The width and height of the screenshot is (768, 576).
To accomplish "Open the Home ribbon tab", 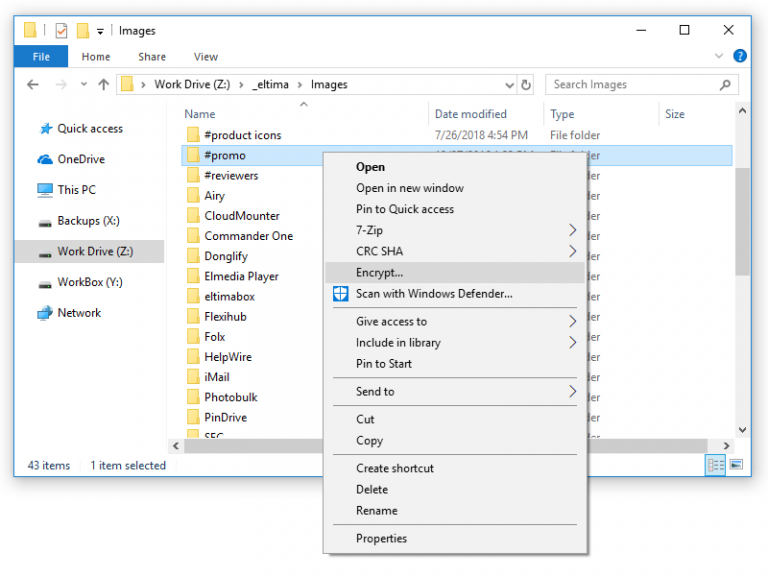I will click(96, 57).
